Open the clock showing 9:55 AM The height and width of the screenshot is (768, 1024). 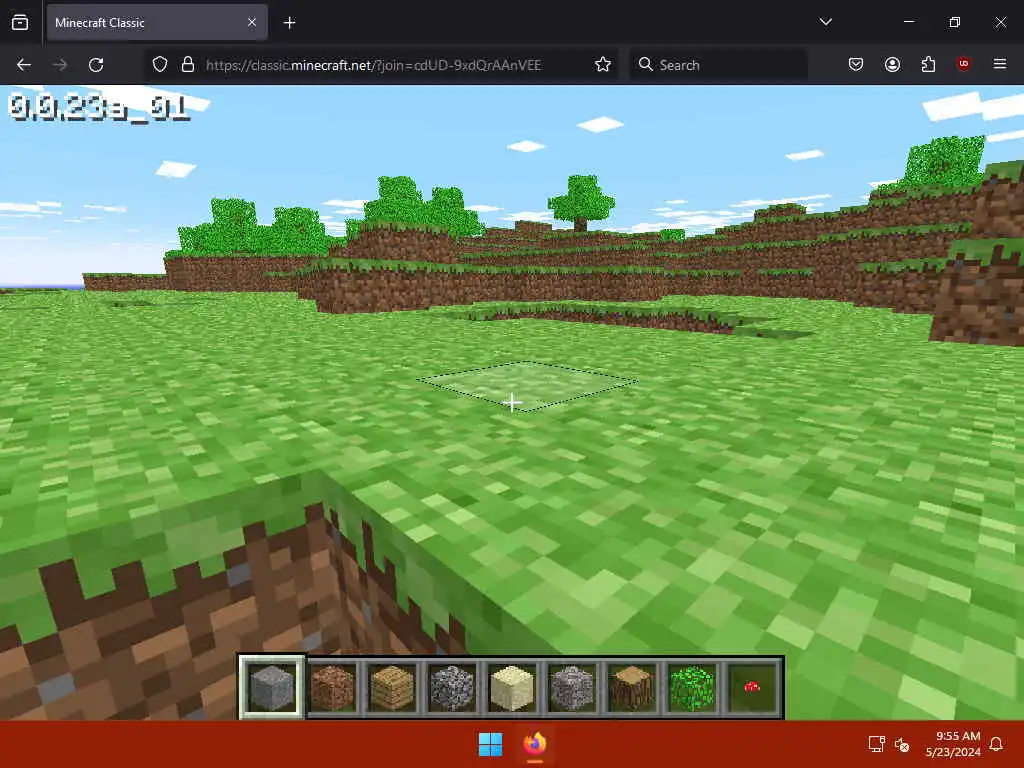[x=953, y=744]
